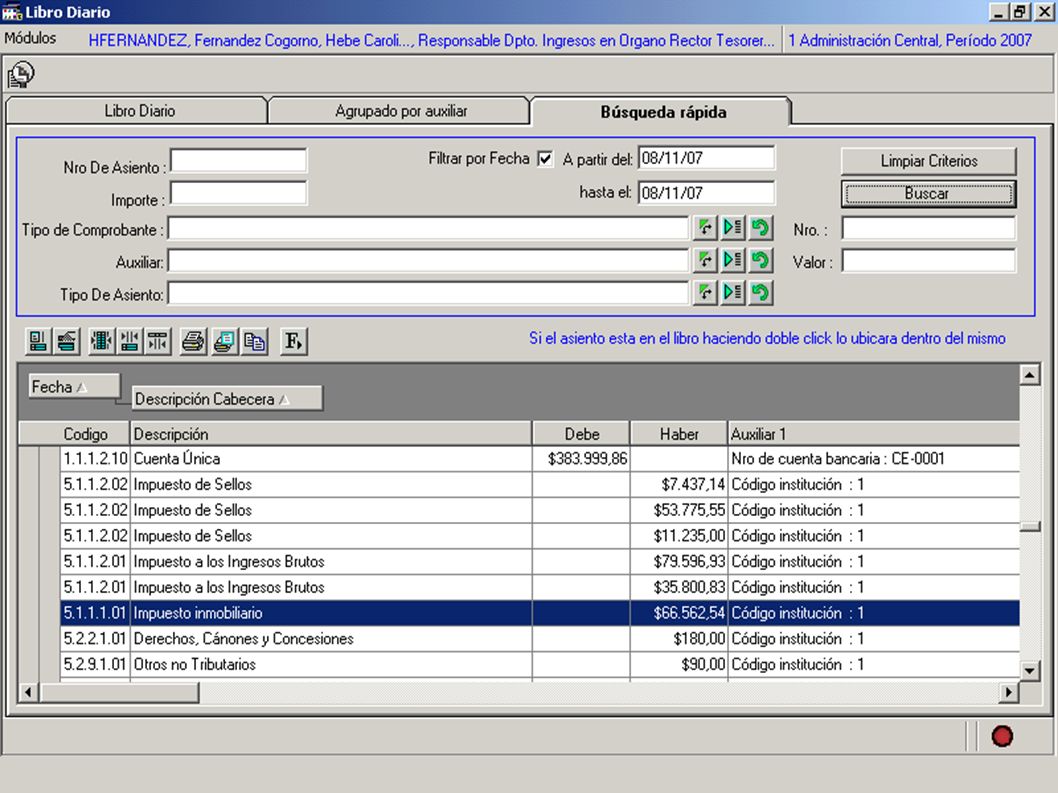This screenshot has width=1058, height=793.
Task: Sort by the Descripción Cabecera grouping header
Action: click(227, 399)
